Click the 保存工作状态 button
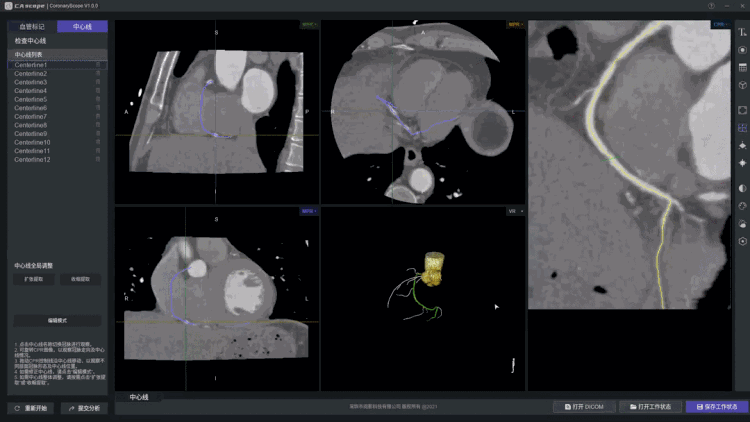Screen dimensions: 750x422 click(x=717, y=407)
